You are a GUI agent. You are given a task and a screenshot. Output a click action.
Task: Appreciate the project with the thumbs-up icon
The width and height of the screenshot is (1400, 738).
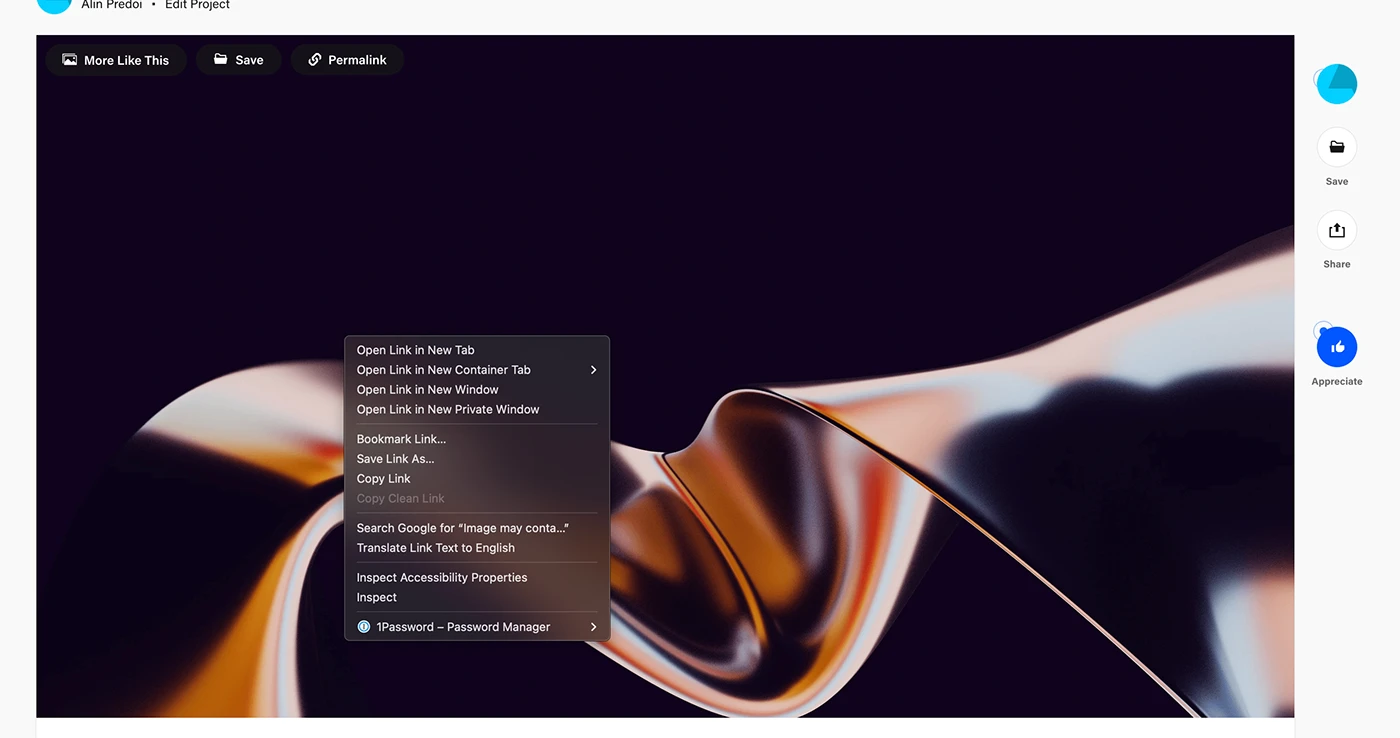1337,347
